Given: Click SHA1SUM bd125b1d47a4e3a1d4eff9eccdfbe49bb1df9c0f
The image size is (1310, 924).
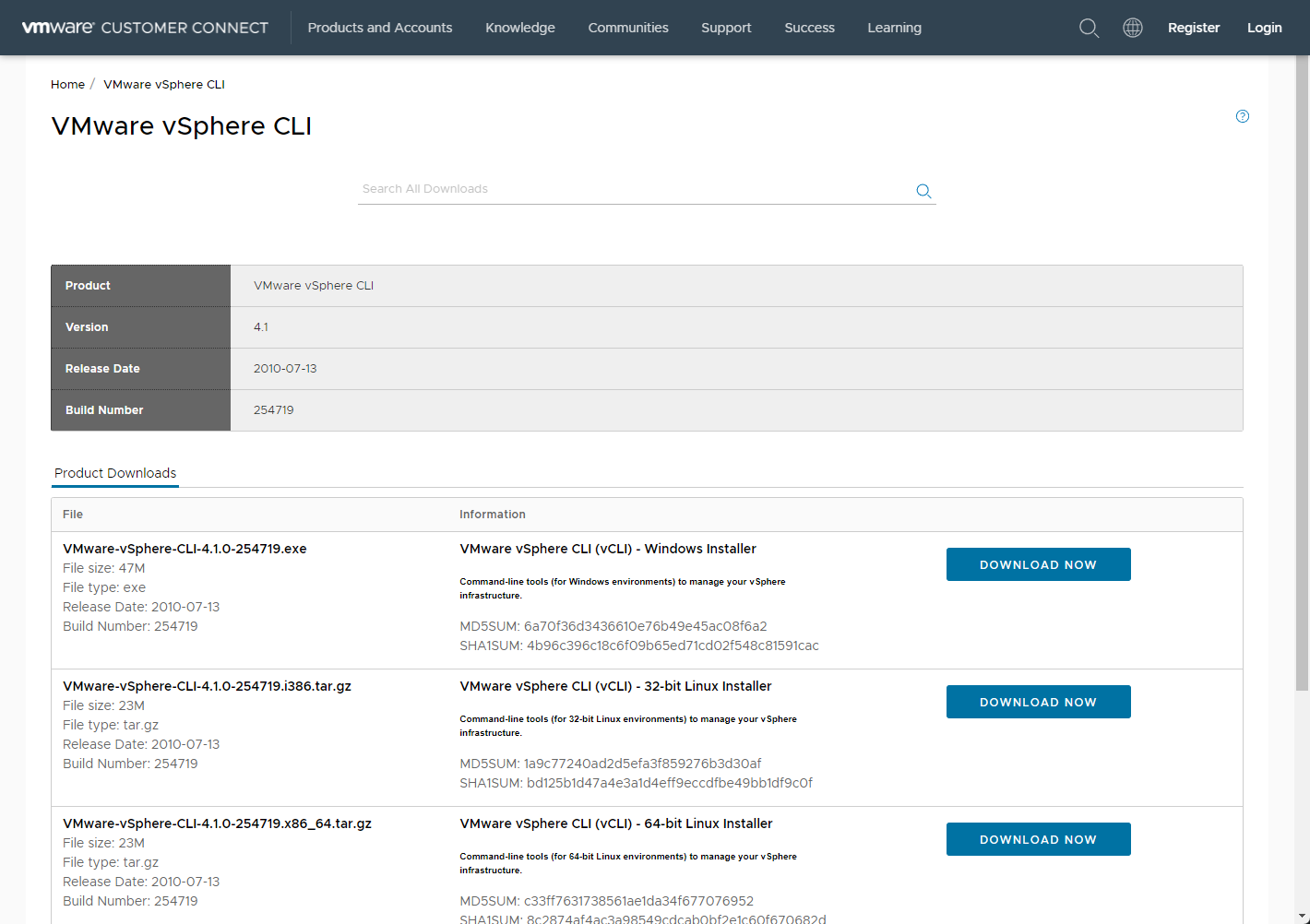Looking at the screenshot, I should click(x=637, y=783).
